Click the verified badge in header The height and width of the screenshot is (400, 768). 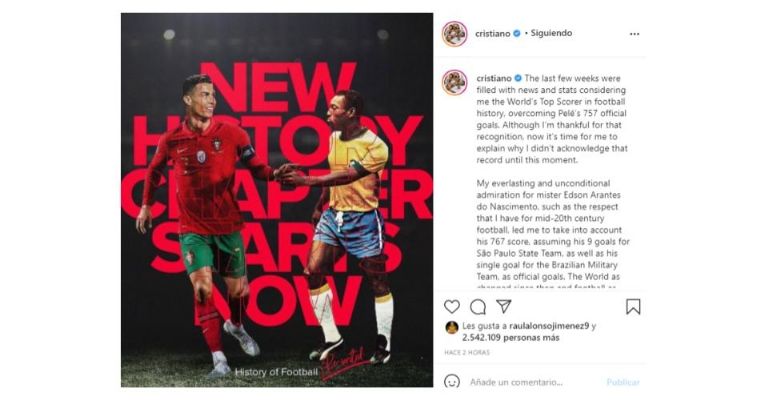coord(517,33)
